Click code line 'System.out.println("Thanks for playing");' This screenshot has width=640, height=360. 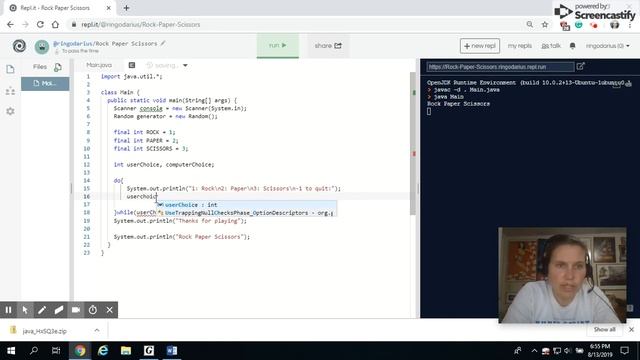(x=180, y=221)
